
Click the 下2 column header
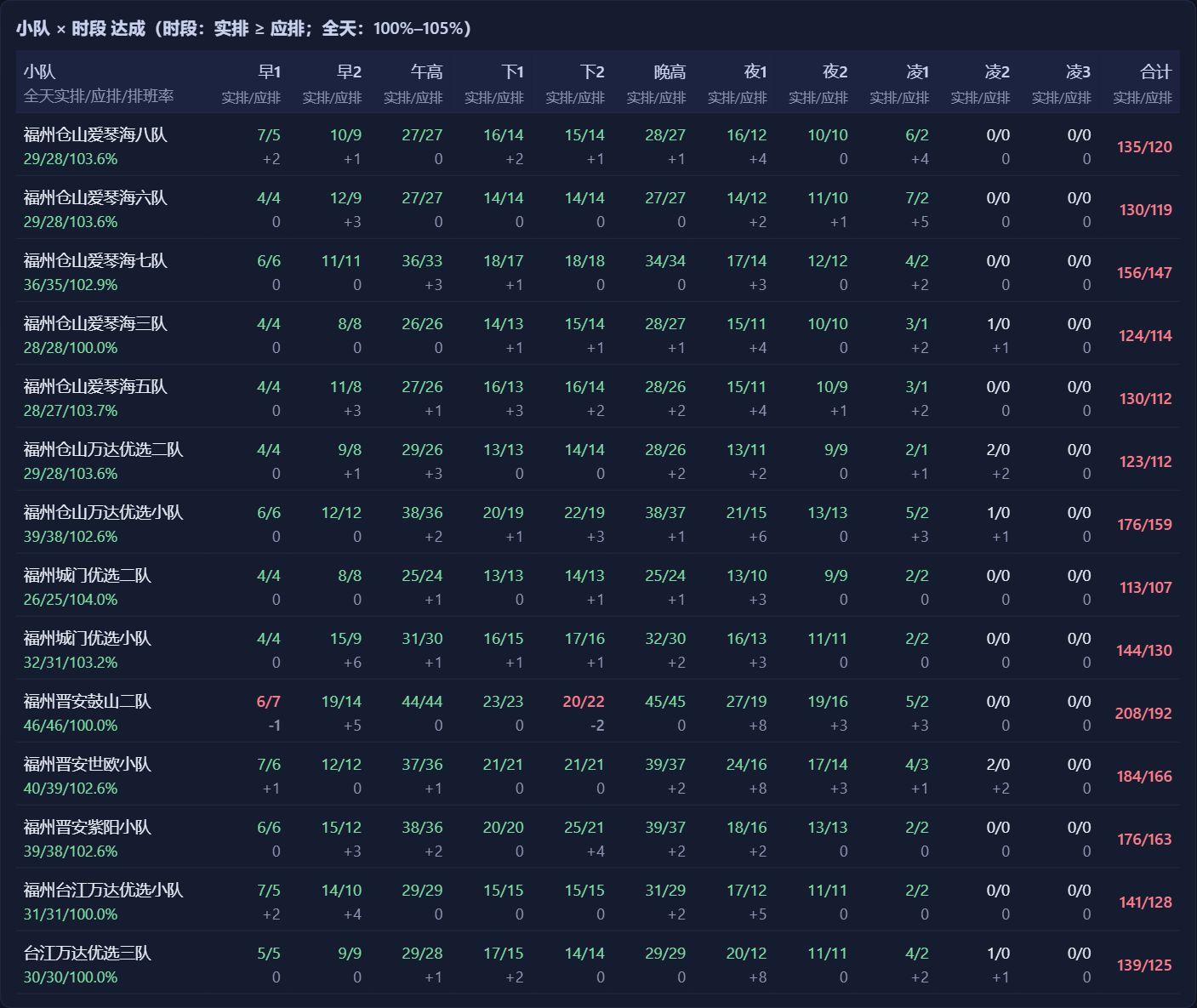click(593, 72)
